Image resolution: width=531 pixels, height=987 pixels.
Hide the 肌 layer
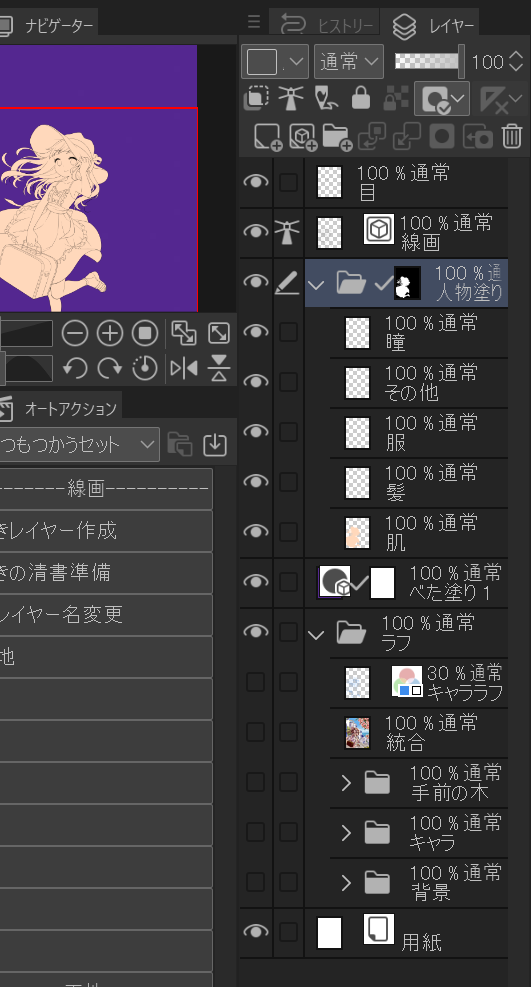click(255, 531)
